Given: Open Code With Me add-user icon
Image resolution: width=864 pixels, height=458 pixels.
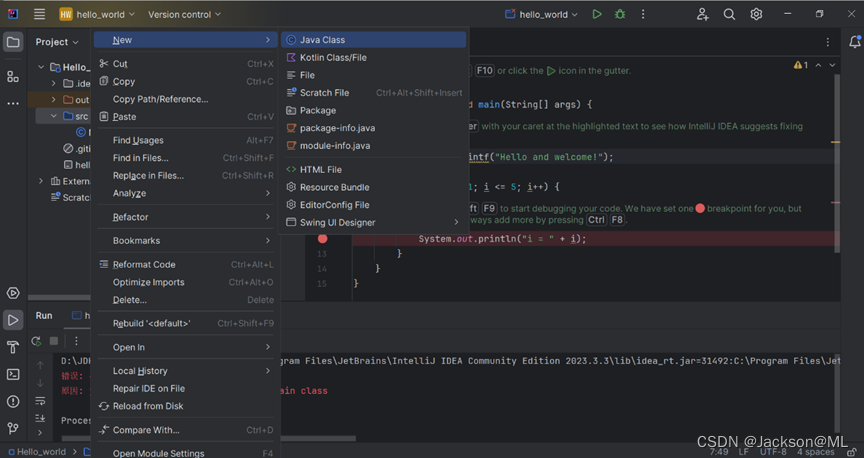Looking at the screenshot, I should click(x=702, y=14).
